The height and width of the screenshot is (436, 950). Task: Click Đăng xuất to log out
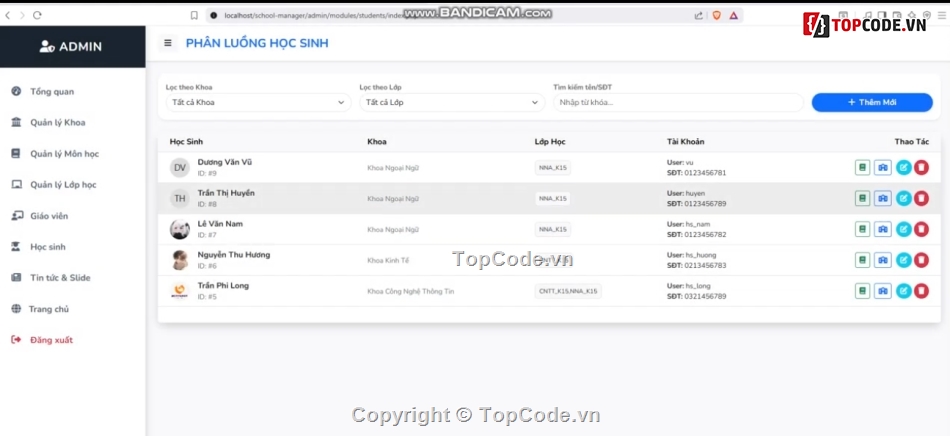(50, 340)
